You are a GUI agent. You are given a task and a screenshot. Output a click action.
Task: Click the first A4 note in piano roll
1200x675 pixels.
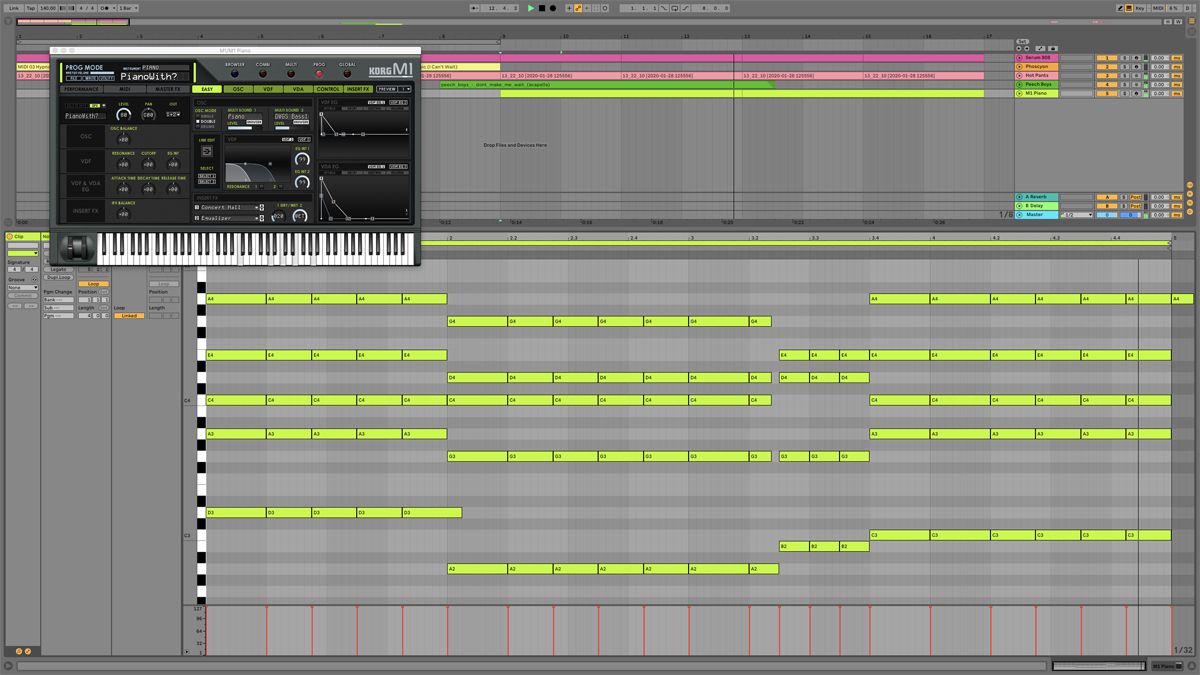point(236,299)
